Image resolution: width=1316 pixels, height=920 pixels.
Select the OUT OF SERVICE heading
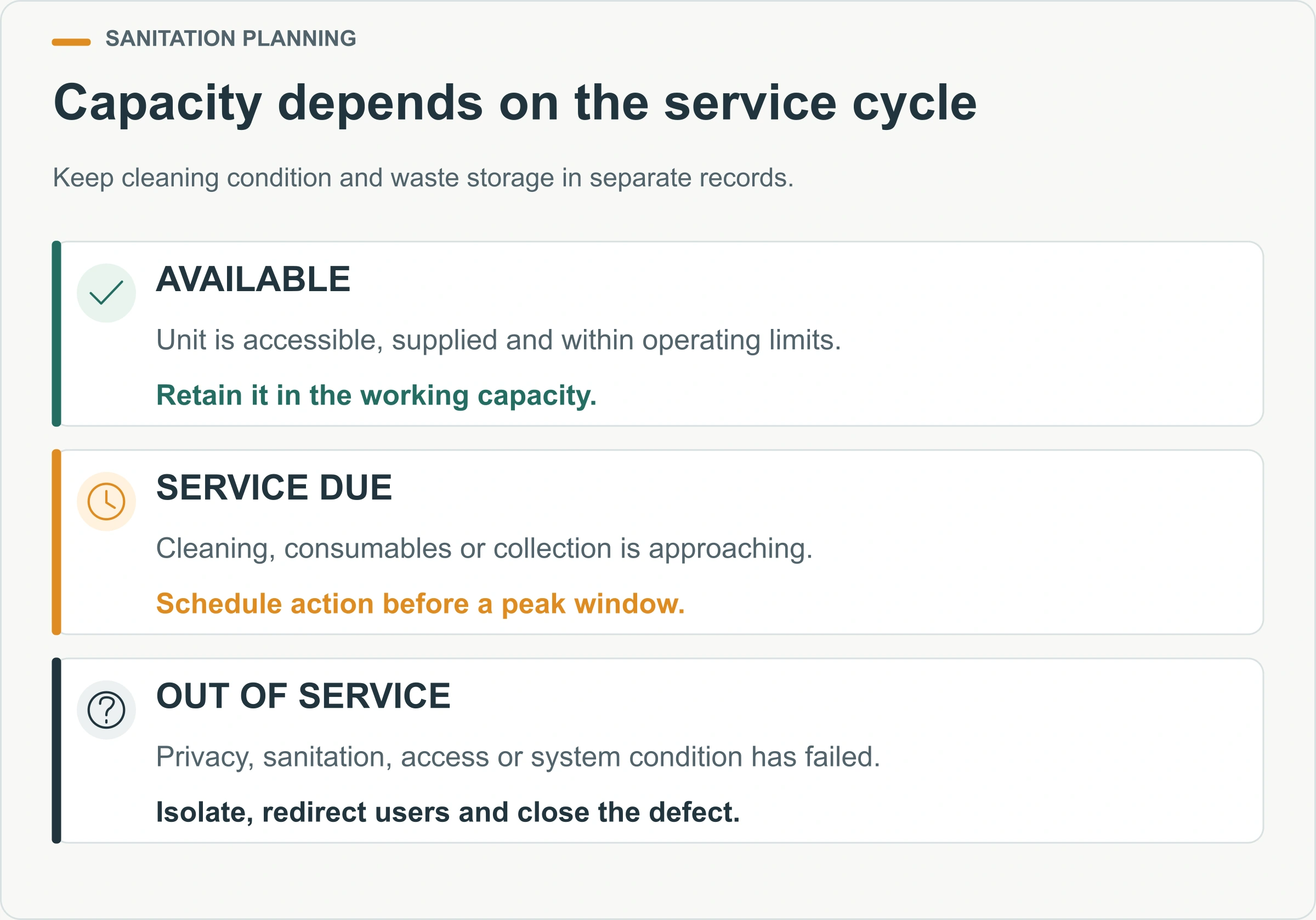303,696
